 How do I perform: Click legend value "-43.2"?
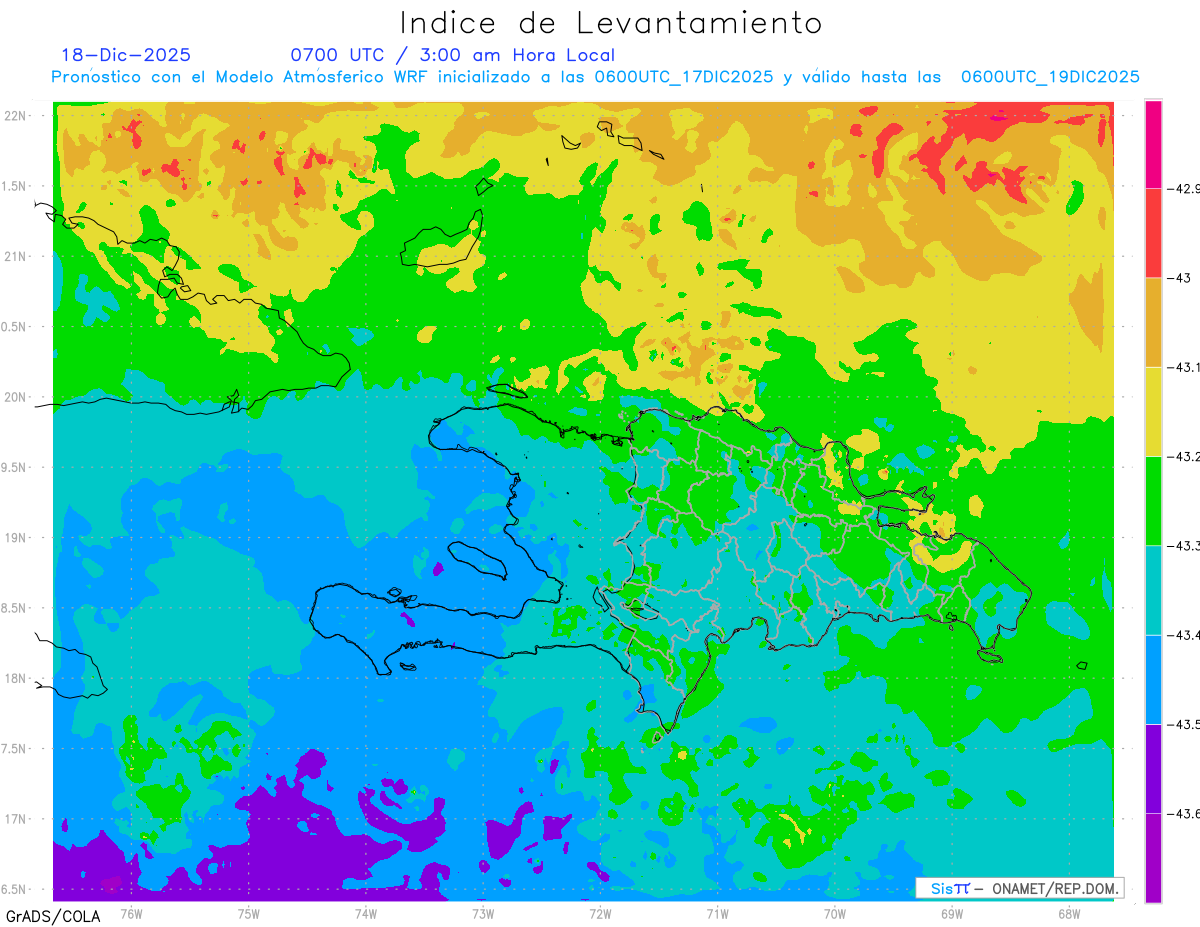(1183, 456)
